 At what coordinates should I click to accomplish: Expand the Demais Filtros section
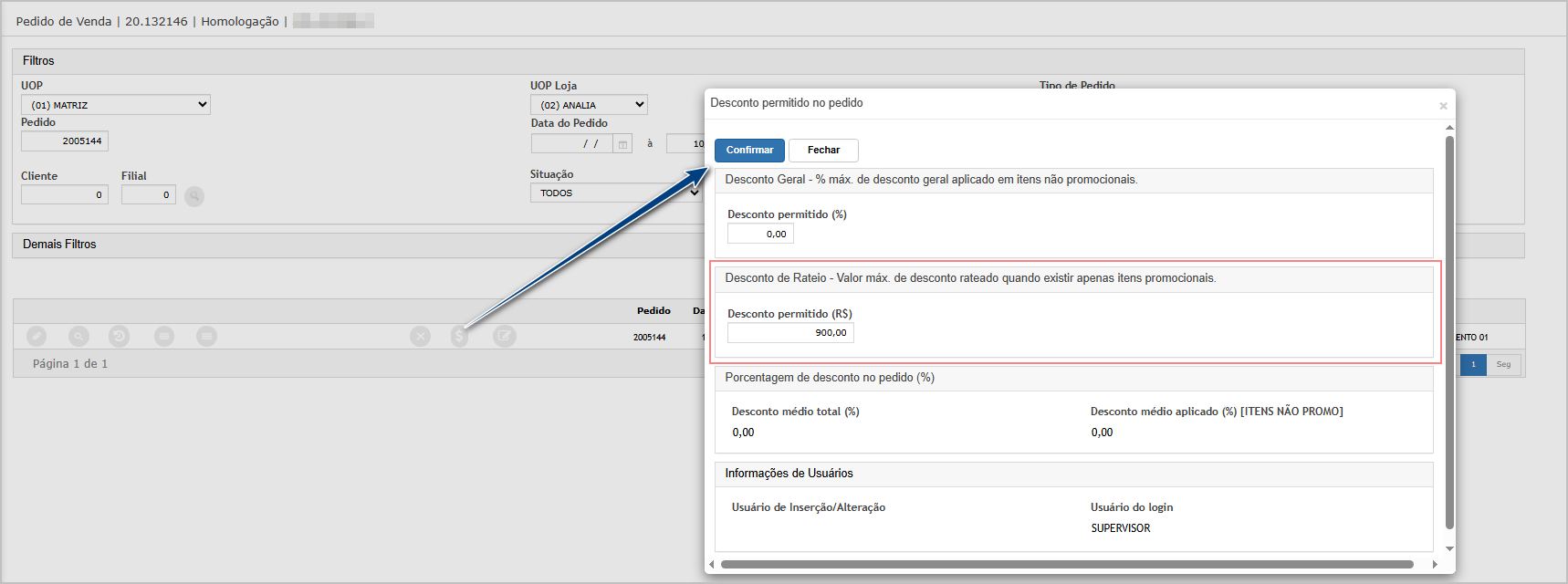pyautogui.click(x=59, y=245)
